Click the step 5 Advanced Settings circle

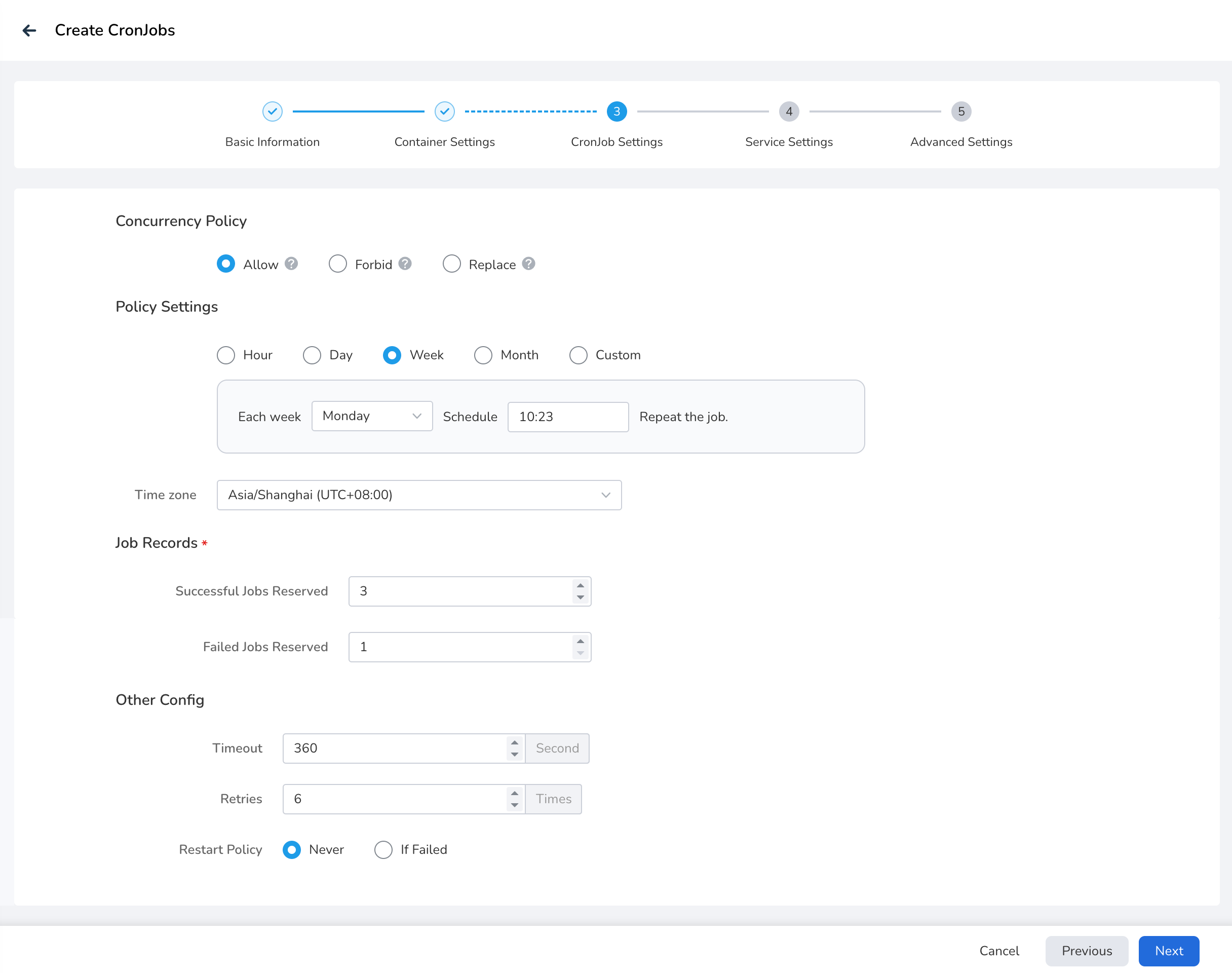(x=961, y=111)
